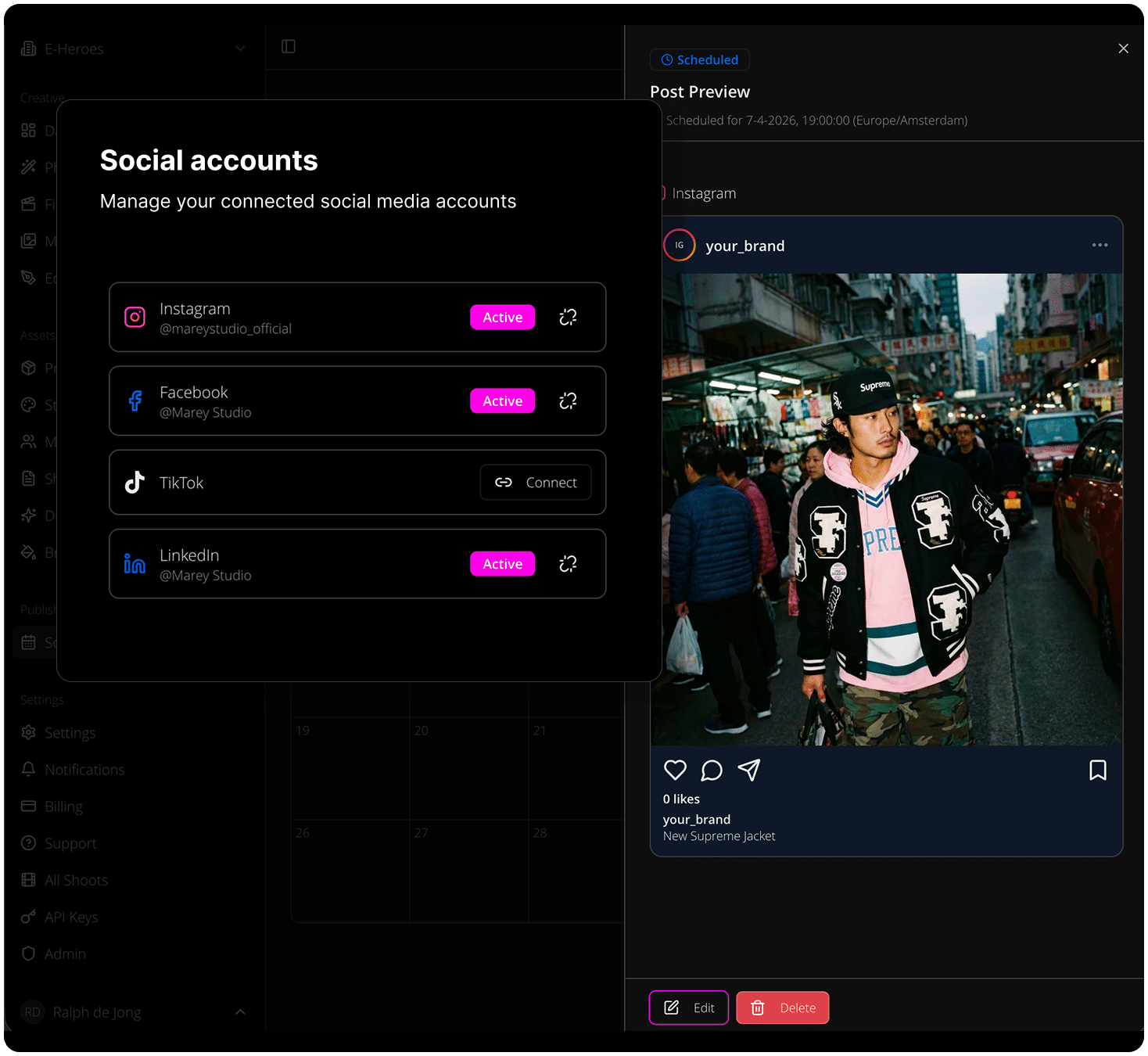Click the Facebook unlink icon
Image resolution: width=1148 pixels, height=1056 pixels.
click(x=568, y=400)
